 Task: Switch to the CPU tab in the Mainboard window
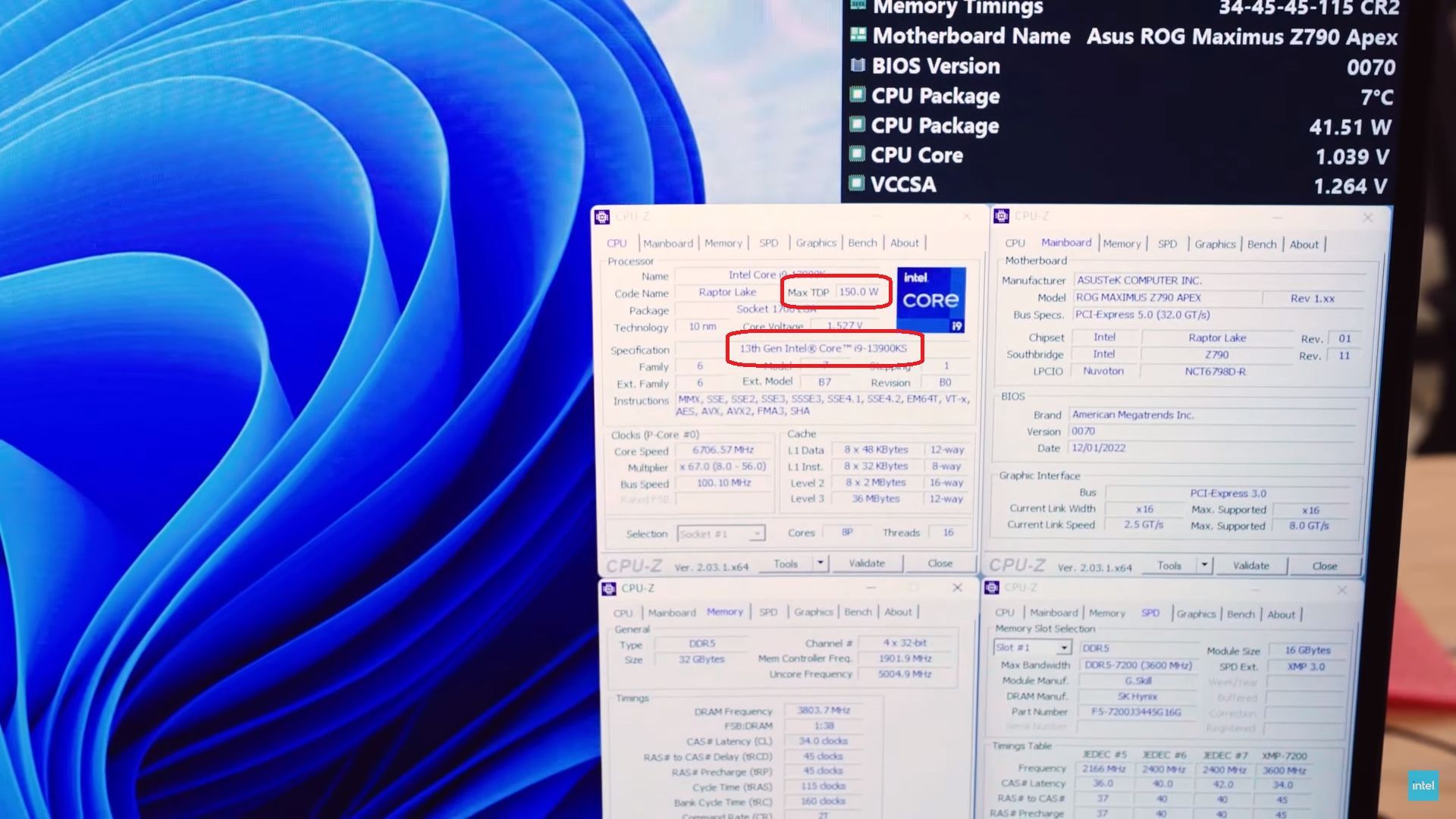coord(1015,243)
